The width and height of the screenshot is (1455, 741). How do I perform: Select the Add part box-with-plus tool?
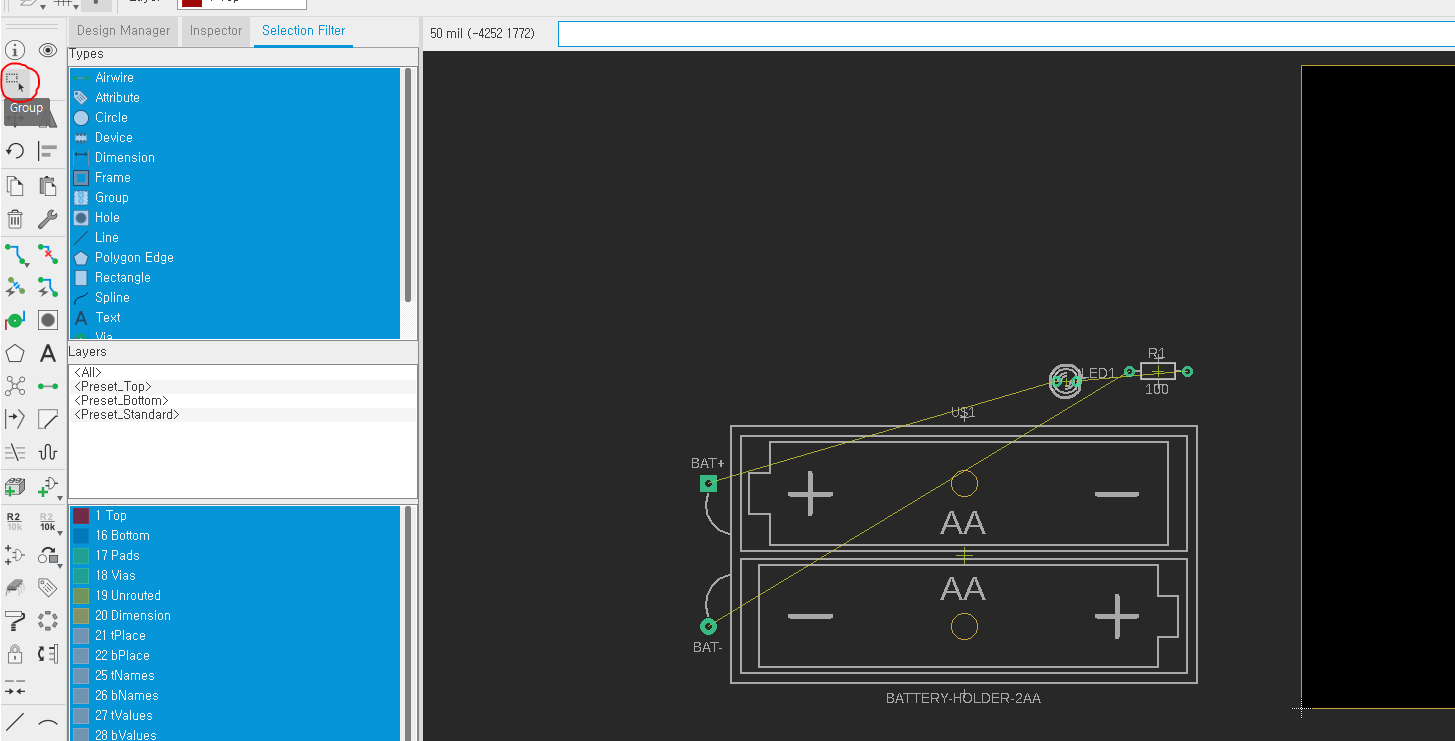[15, 487]
